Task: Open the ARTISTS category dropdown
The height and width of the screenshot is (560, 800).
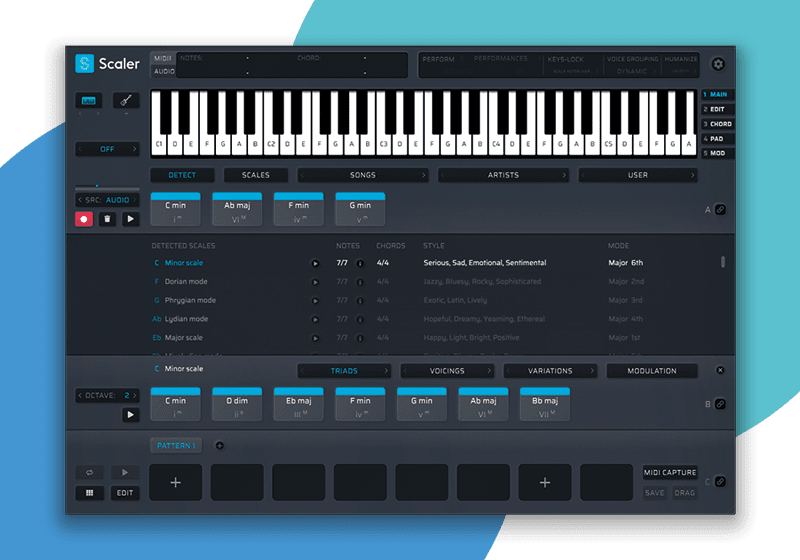Action: point(503,175)
